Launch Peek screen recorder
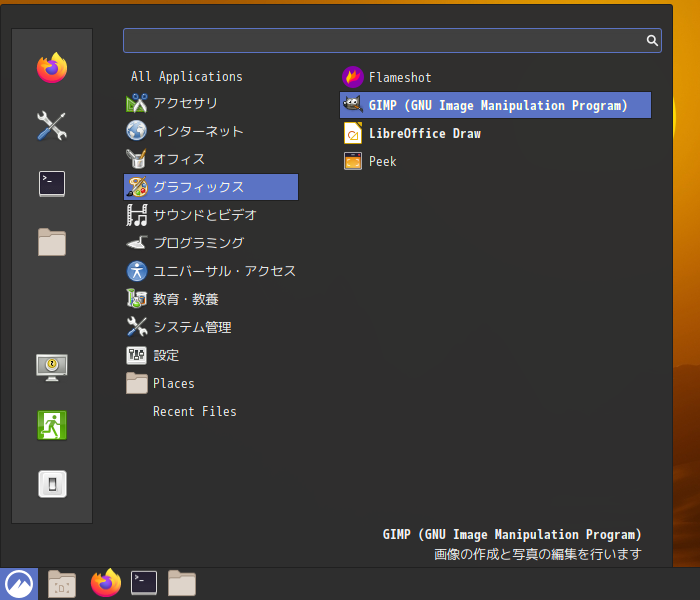The height and width of the screenshot is (600, 700). (496, 161)
